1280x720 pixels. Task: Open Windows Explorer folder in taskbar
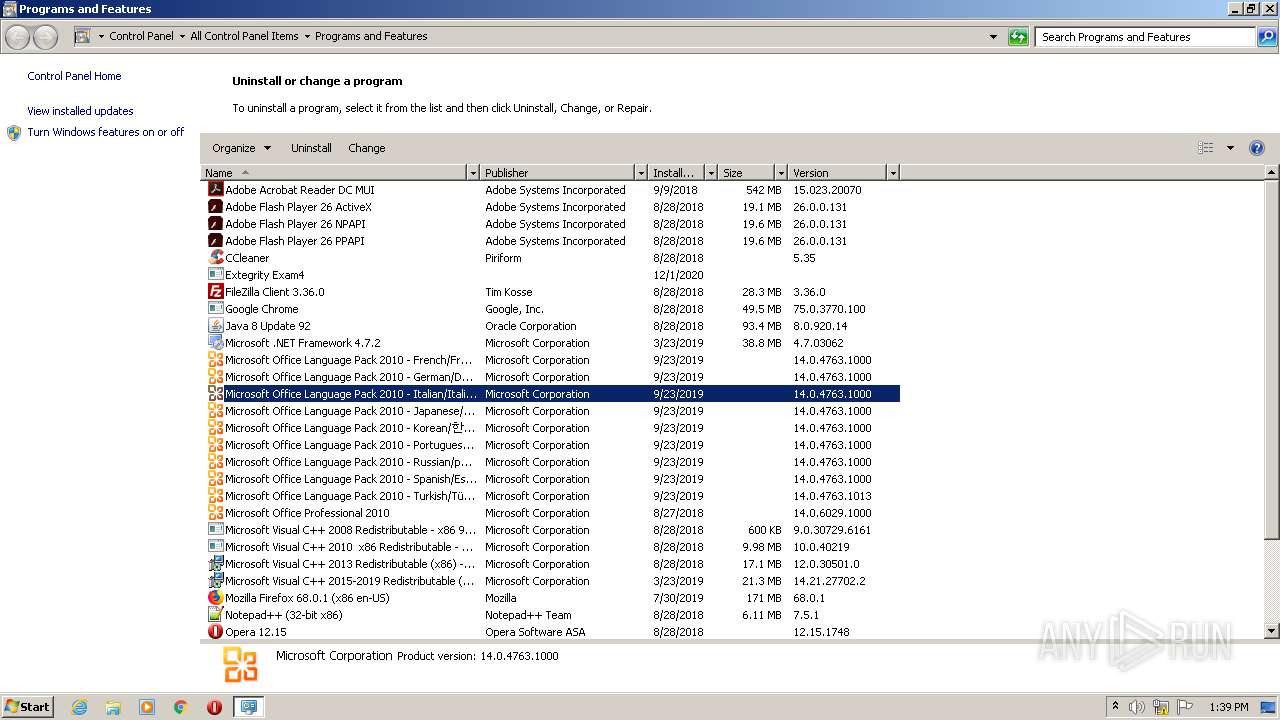pyautogui.click(x=113, y=707)
